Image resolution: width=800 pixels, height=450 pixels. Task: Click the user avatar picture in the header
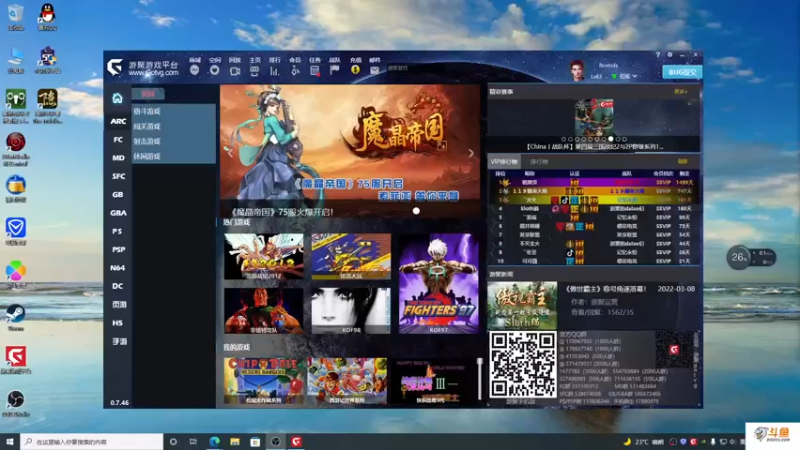577,70
